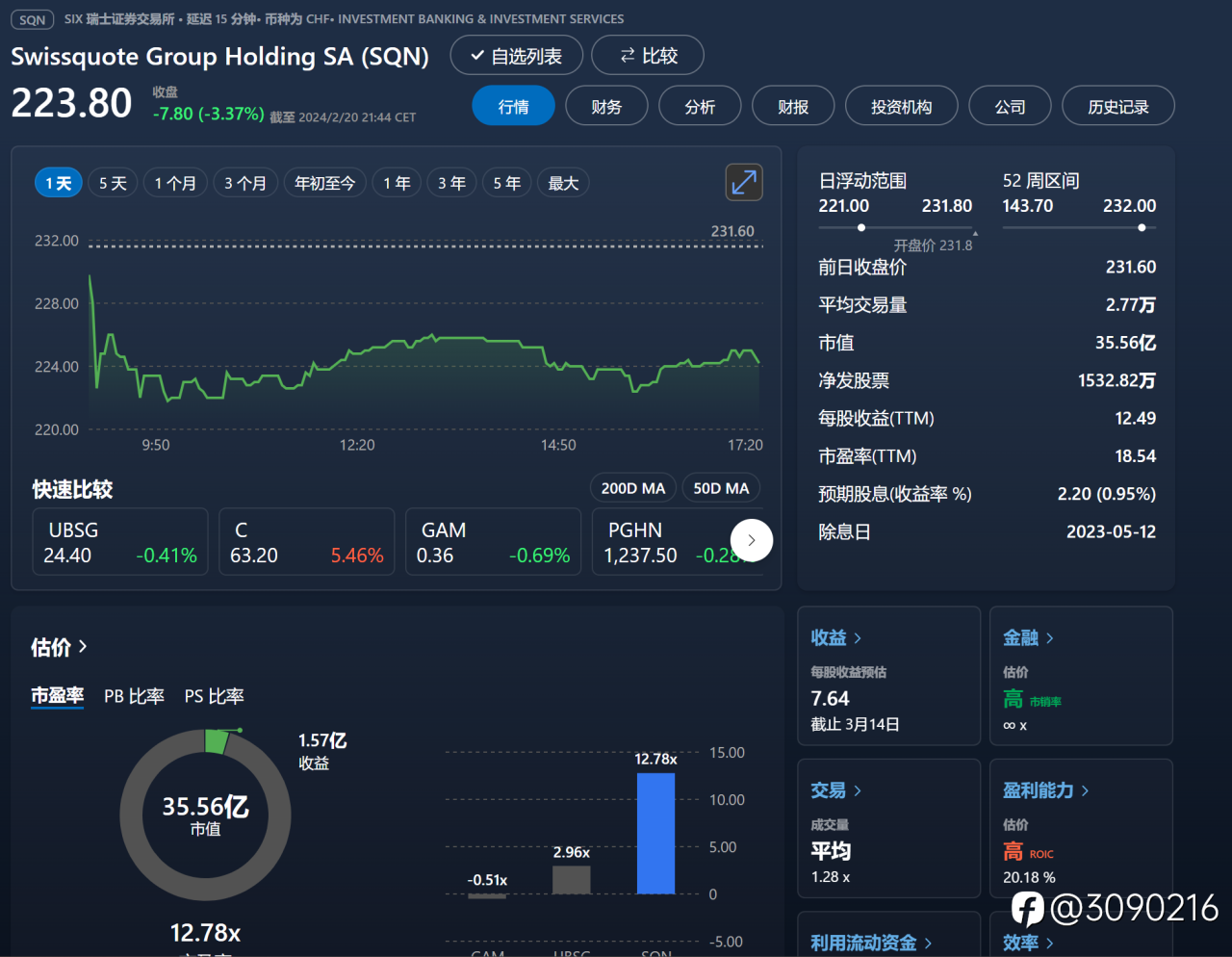This screenshot has width=1232, height=957.
Task: Expand the 收益 card
Action: pos(835,637)
